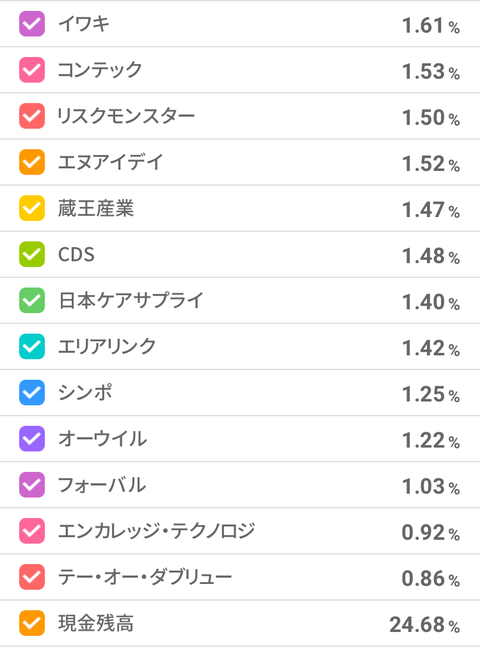Click the 24.68% cash balance value

tap(425, 624)
